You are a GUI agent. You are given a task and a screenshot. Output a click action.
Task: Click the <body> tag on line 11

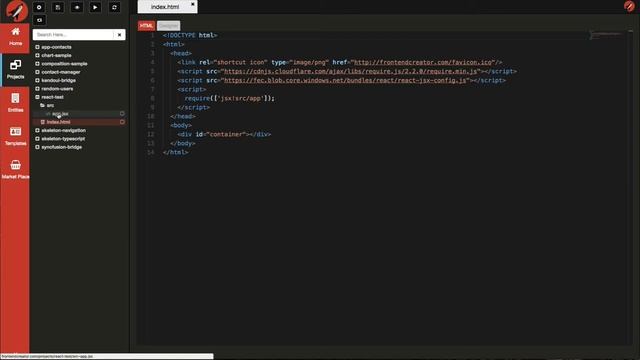click(x=181, y=125)
